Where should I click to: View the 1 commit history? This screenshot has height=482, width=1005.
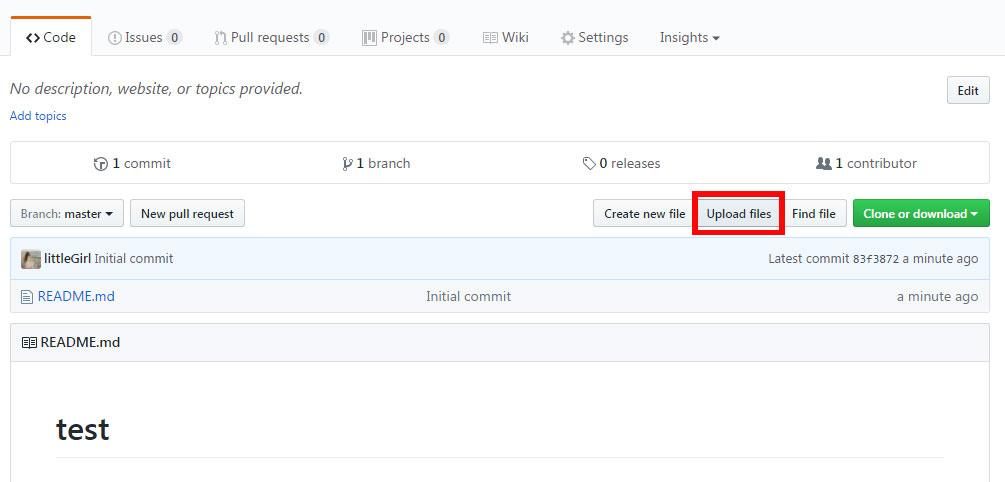[x=132, y=163]
